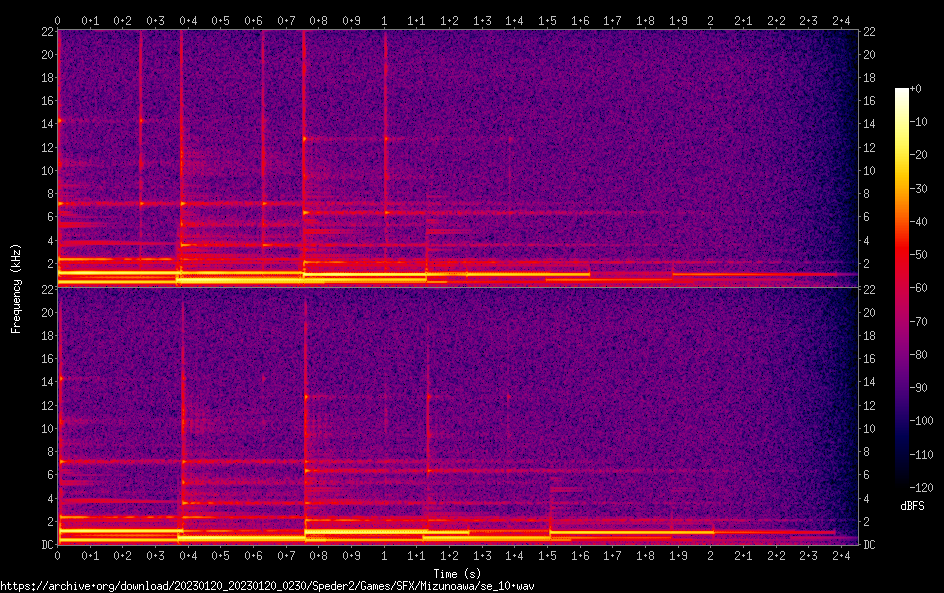Click 14 kHz label on upper channel's left axis

(x=46, y=124)
